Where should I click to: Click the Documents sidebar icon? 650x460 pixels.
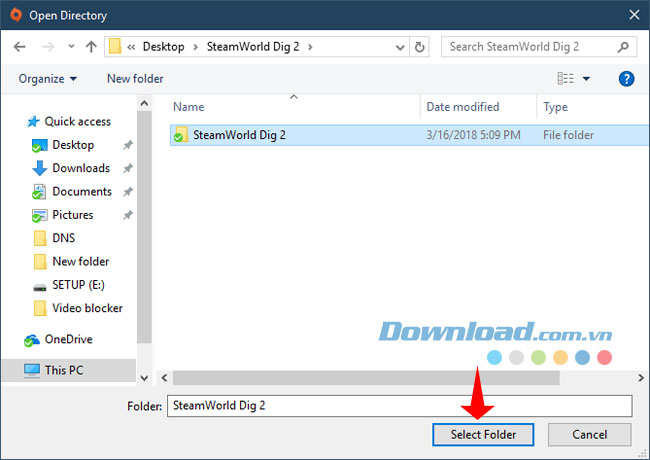[39, 192]
